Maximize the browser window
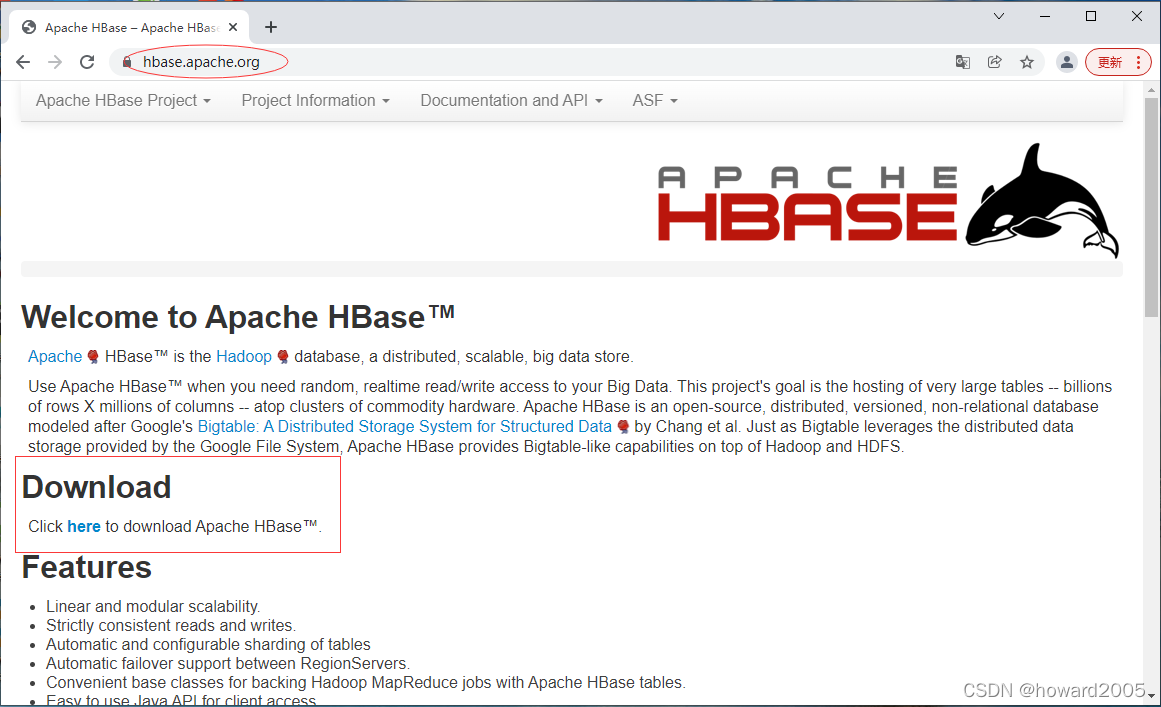This screenshot has width=1161, height=707. [1091, 16]
